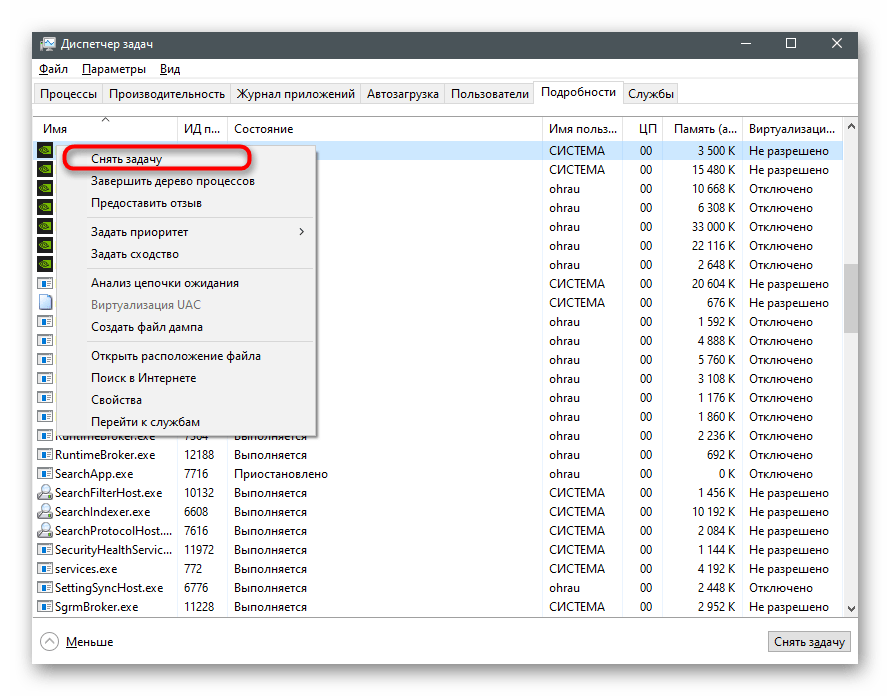
Task: Click NVIDIA icon in the 2 648 K row
Action: click(x=45, y=264)
